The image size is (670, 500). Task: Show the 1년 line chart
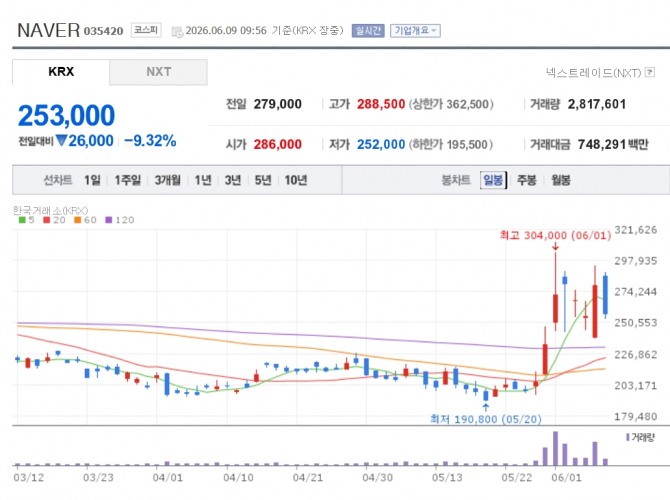(203, 180)
